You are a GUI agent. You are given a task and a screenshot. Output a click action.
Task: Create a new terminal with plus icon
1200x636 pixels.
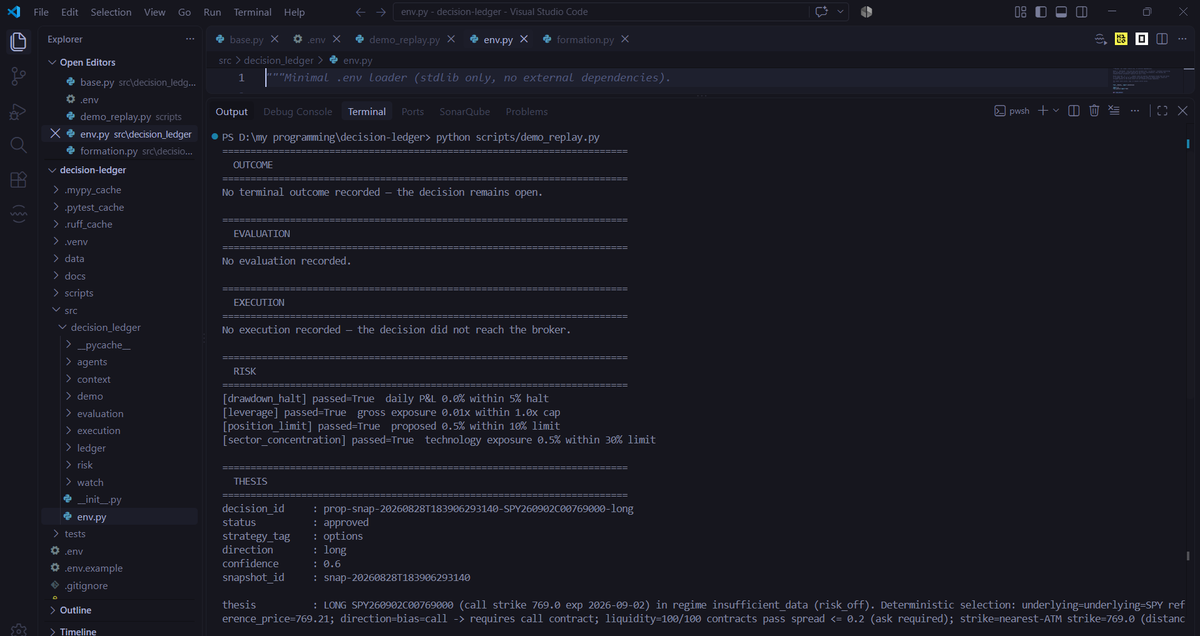(x=1042, y=111)
